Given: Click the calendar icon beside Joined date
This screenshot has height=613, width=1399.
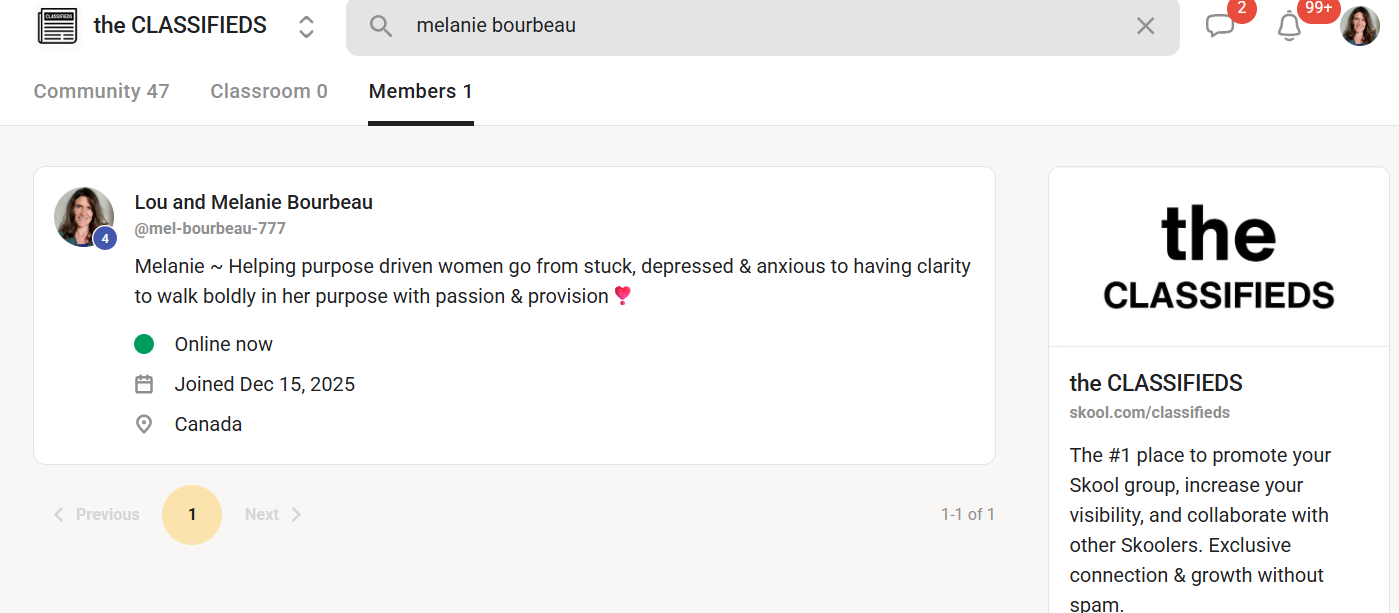Looking at the screenshot, I should [144, 384].
